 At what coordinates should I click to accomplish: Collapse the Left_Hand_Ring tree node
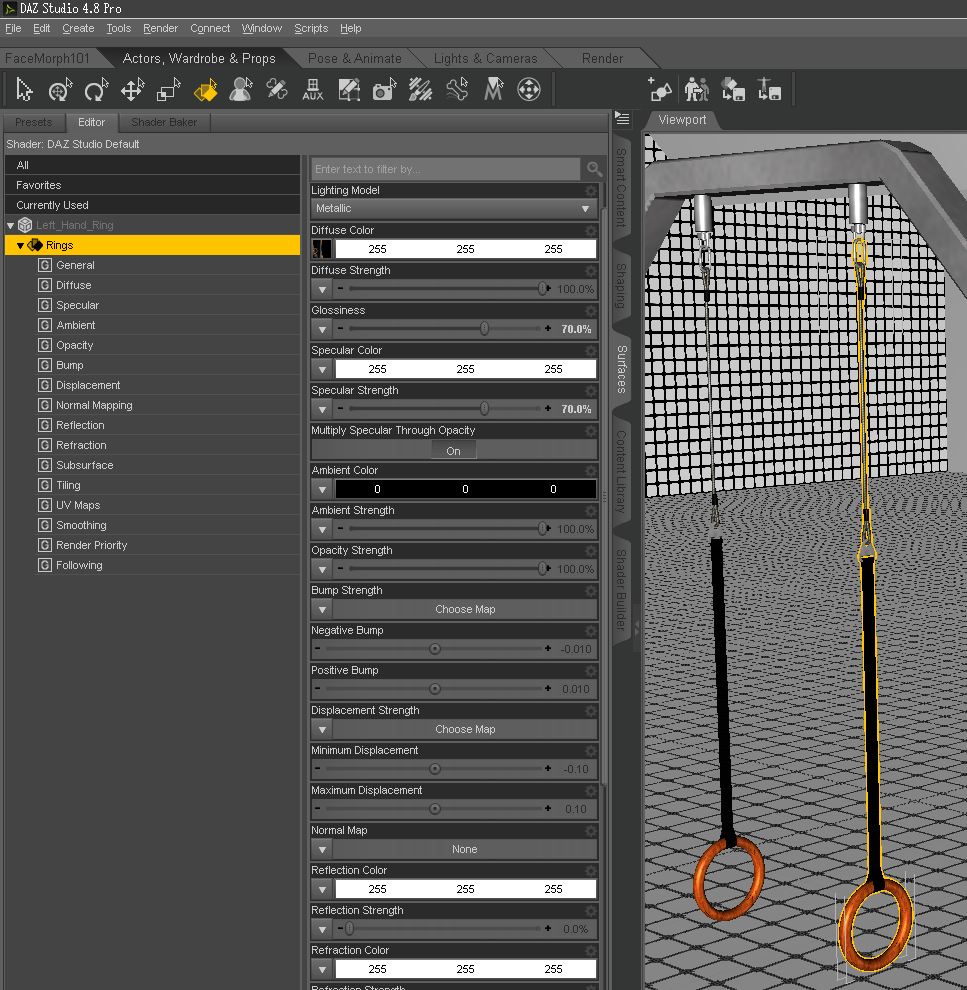(x=10, y=225)
